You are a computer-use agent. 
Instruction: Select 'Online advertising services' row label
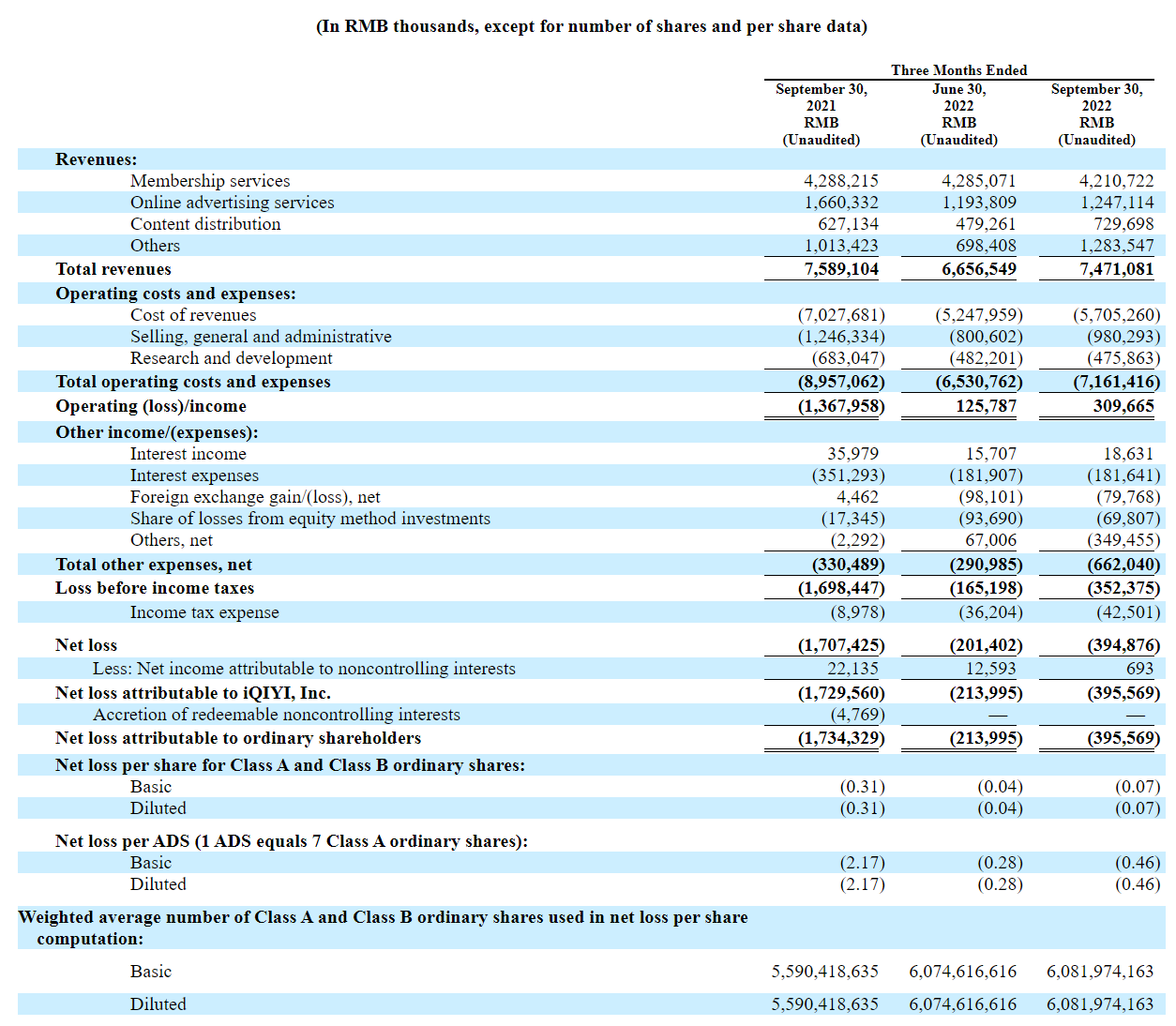click(233, 203)
